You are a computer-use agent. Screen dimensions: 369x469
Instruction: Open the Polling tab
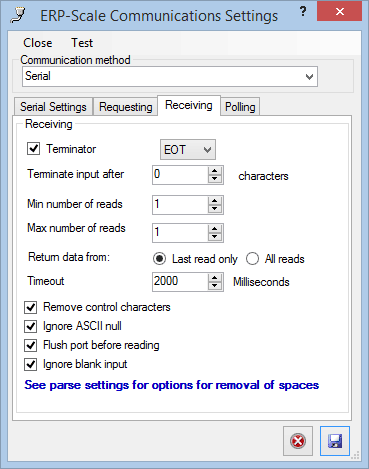click(x=240, y=107)
